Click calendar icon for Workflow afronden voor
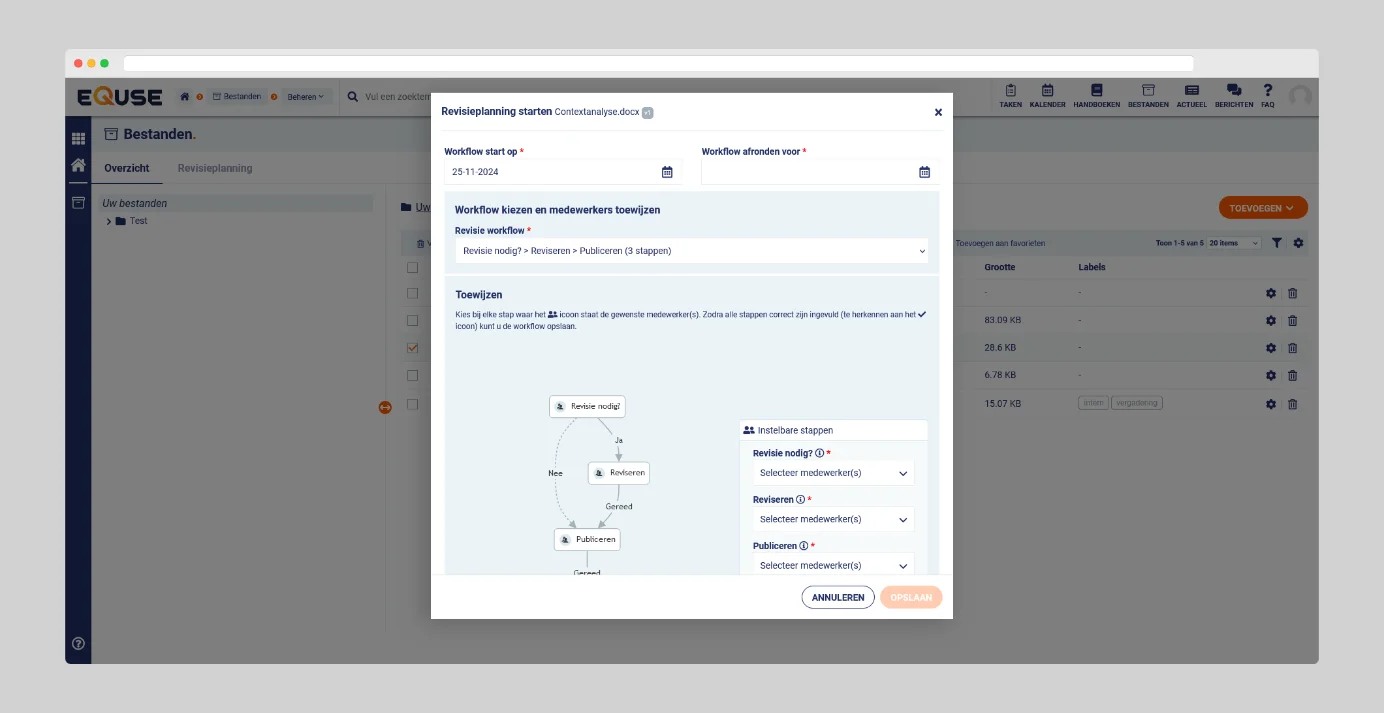The image size is (1384, 713). point(924,172)
